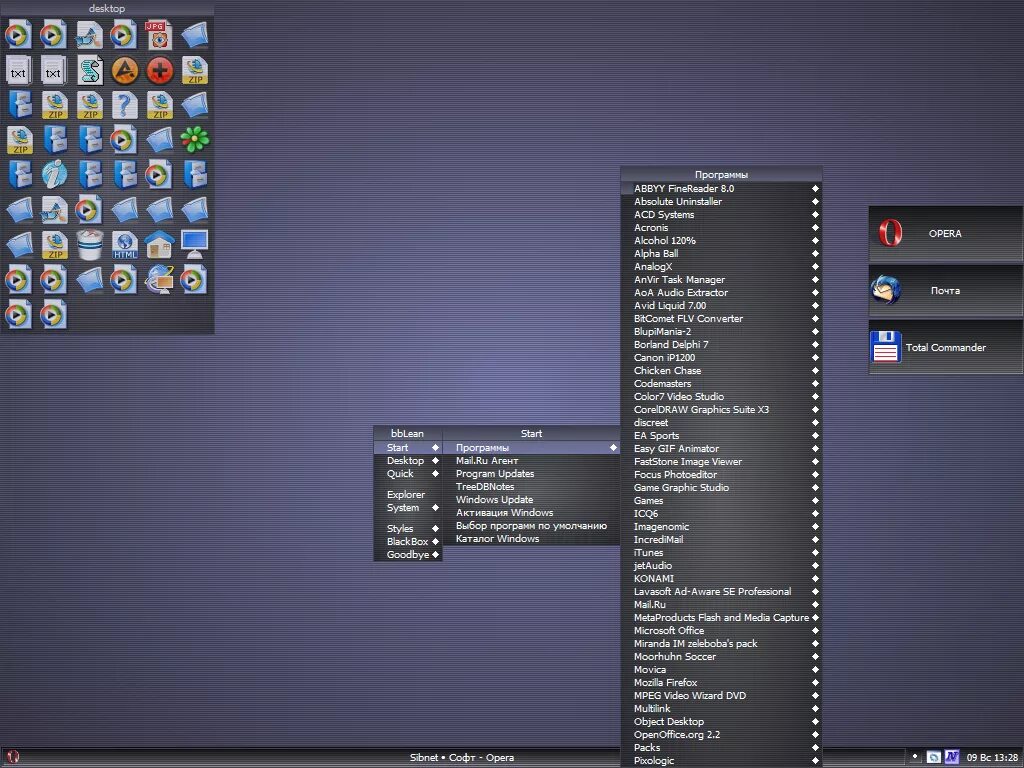This screenshot has height=768, width=1024.
Task: Open Miranda IM zeleboba's pack folder
Action: pyautogui.click(x=721, y=644)
